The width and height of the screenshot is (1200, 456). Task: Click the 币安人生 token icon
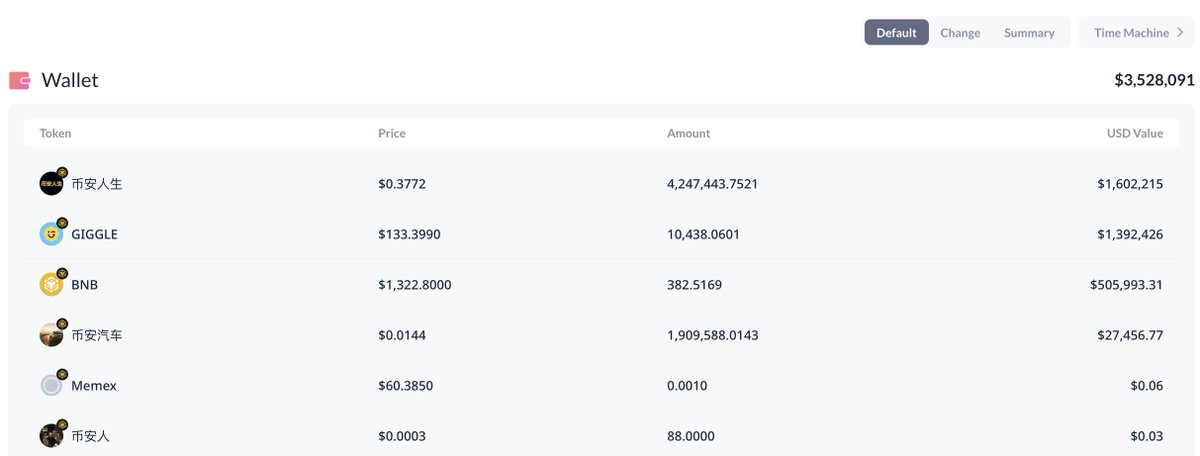click(51, 184)
